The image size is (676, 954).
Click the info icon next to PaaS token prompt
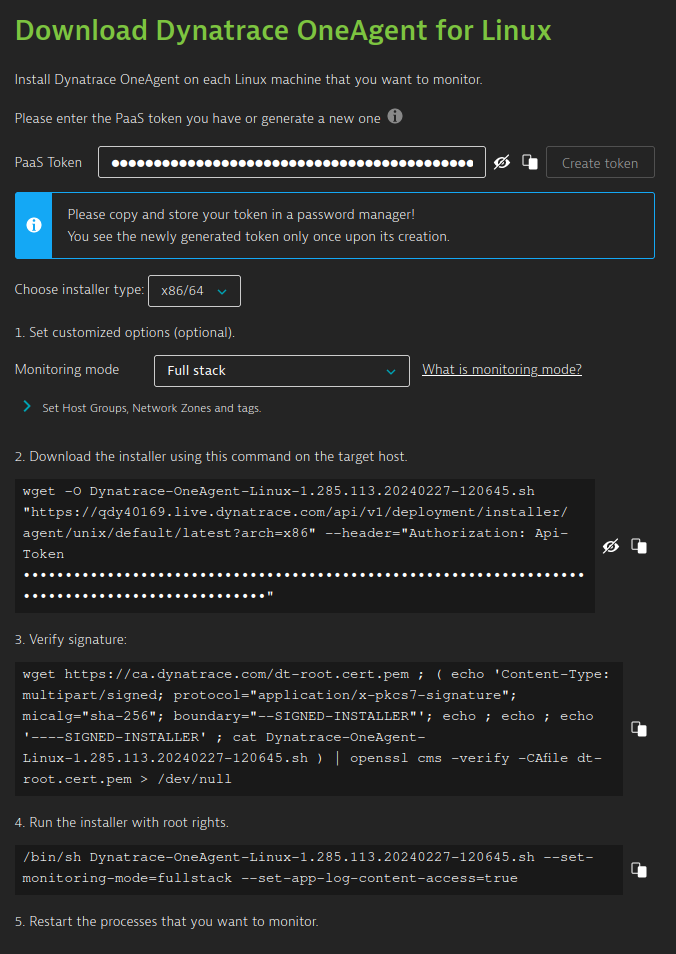tap(395, 116)
